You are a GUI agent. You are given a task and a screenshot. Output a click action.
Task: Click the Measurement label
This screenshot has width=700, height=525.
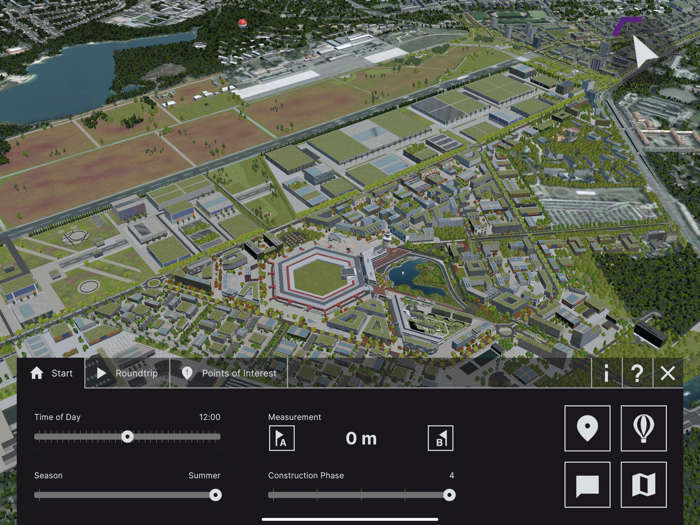tap(294, 417)
